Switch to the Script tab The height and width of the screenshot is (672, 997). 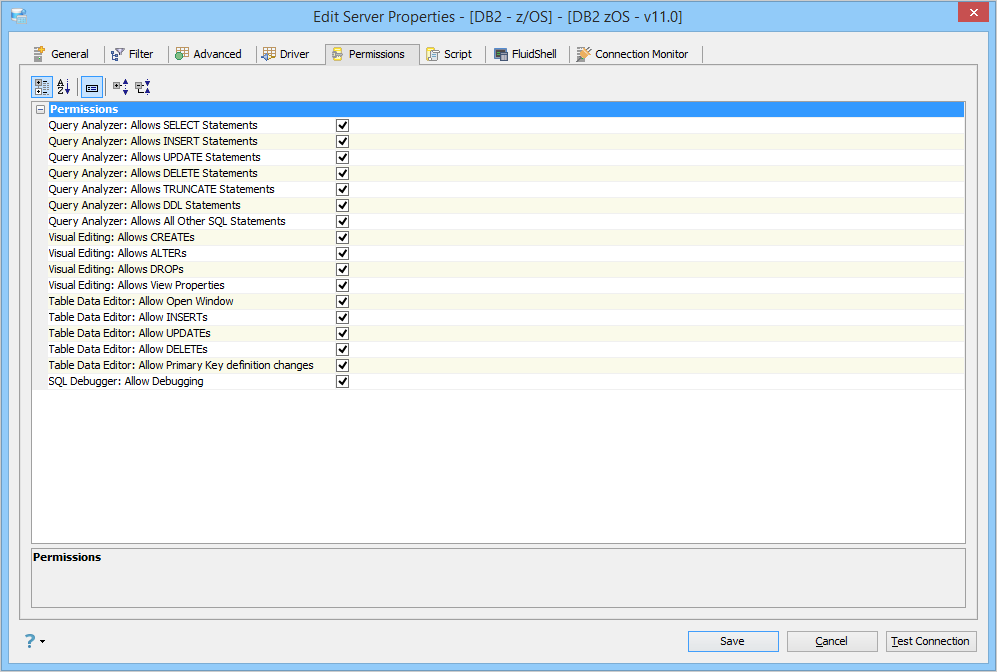tap(452, 54)
